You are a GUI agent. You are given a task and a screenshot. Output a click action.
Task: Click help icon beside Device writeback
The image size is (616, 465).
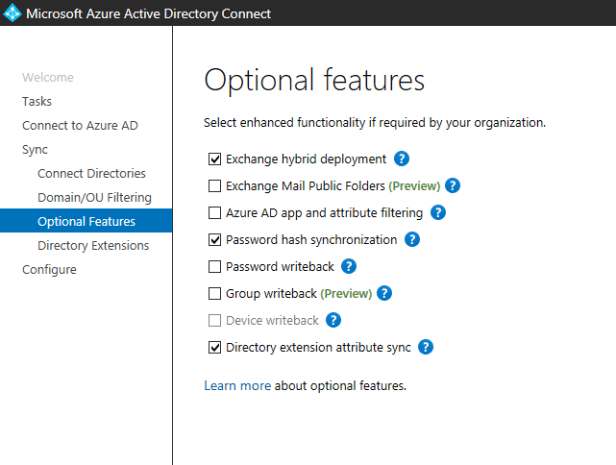(x=334, y=321)
